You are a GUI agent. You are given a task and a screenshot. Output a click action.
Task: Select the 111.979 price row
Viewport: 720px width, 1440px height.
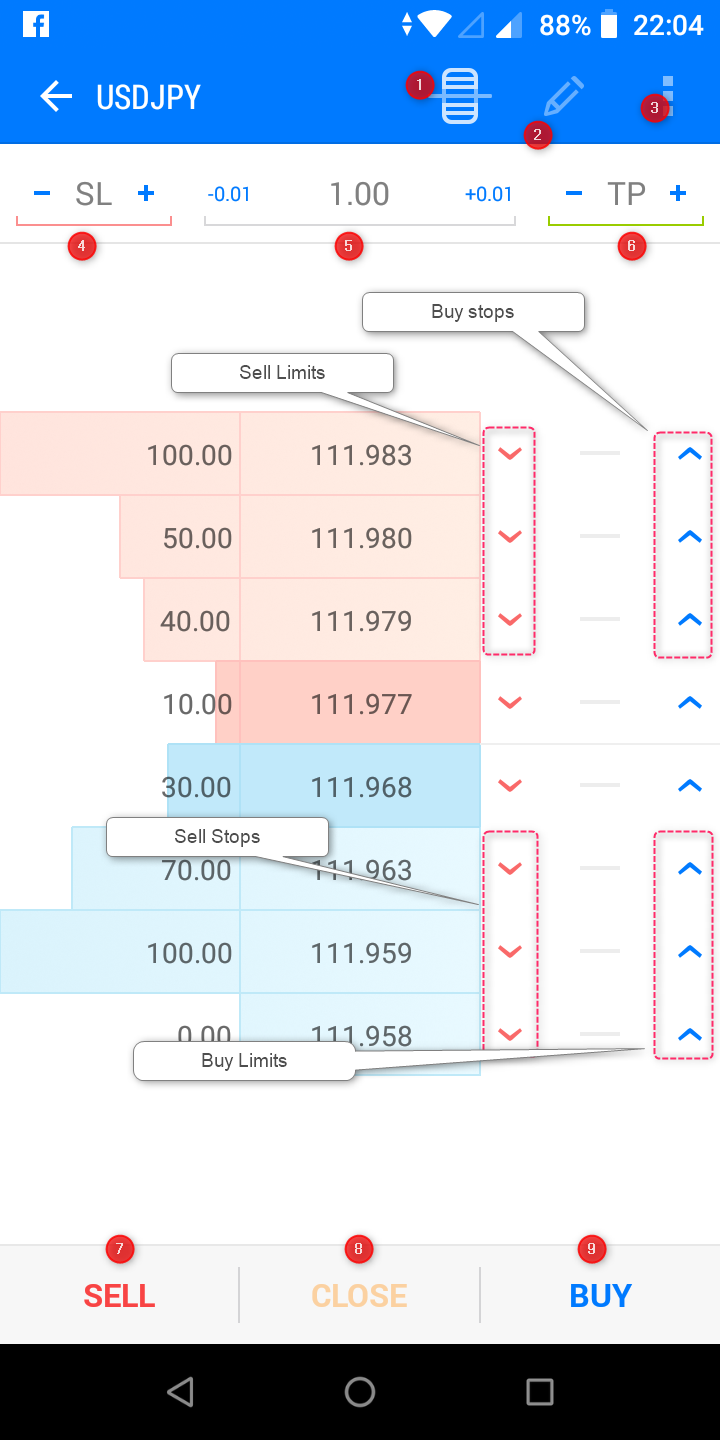[x=361, y=621]
